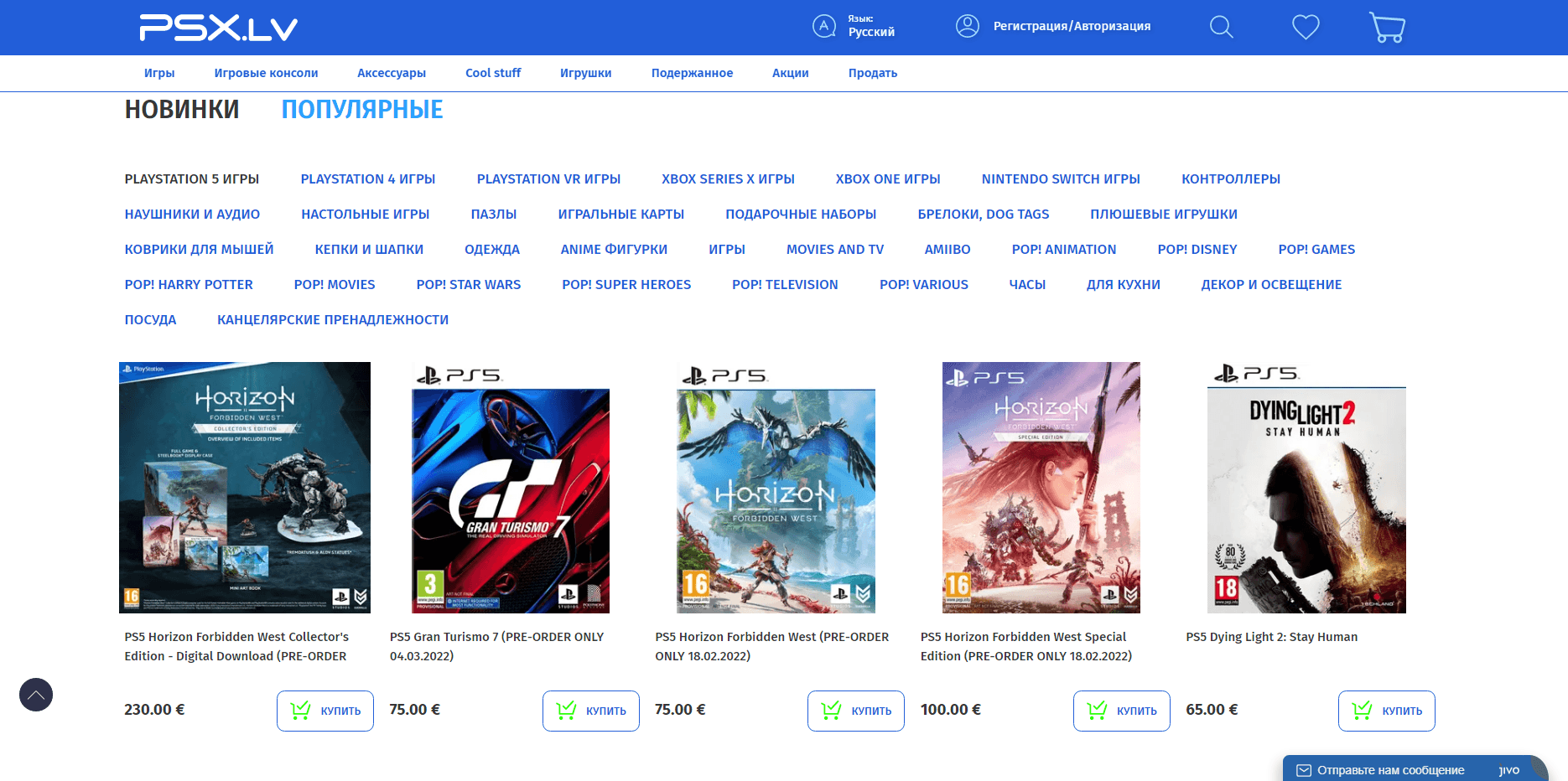Select ПЛЮШЕВЫЕ ИГРУШКИ category

click(1164, 214)
